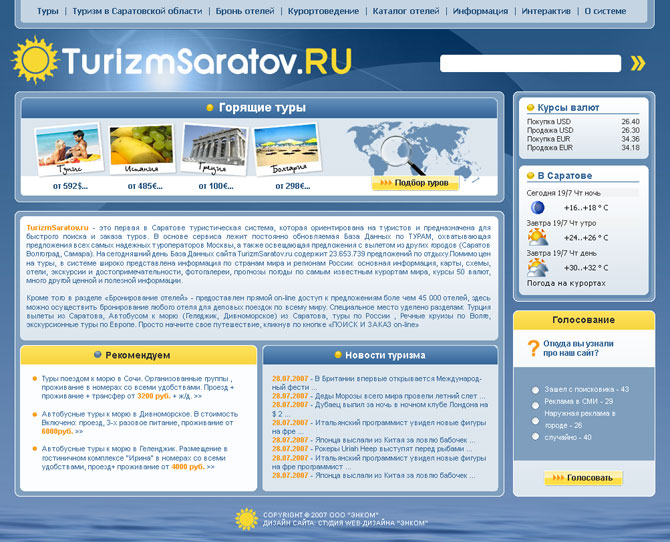
Task: Choose the "случайно" poll answer
Action: (536, 437)
